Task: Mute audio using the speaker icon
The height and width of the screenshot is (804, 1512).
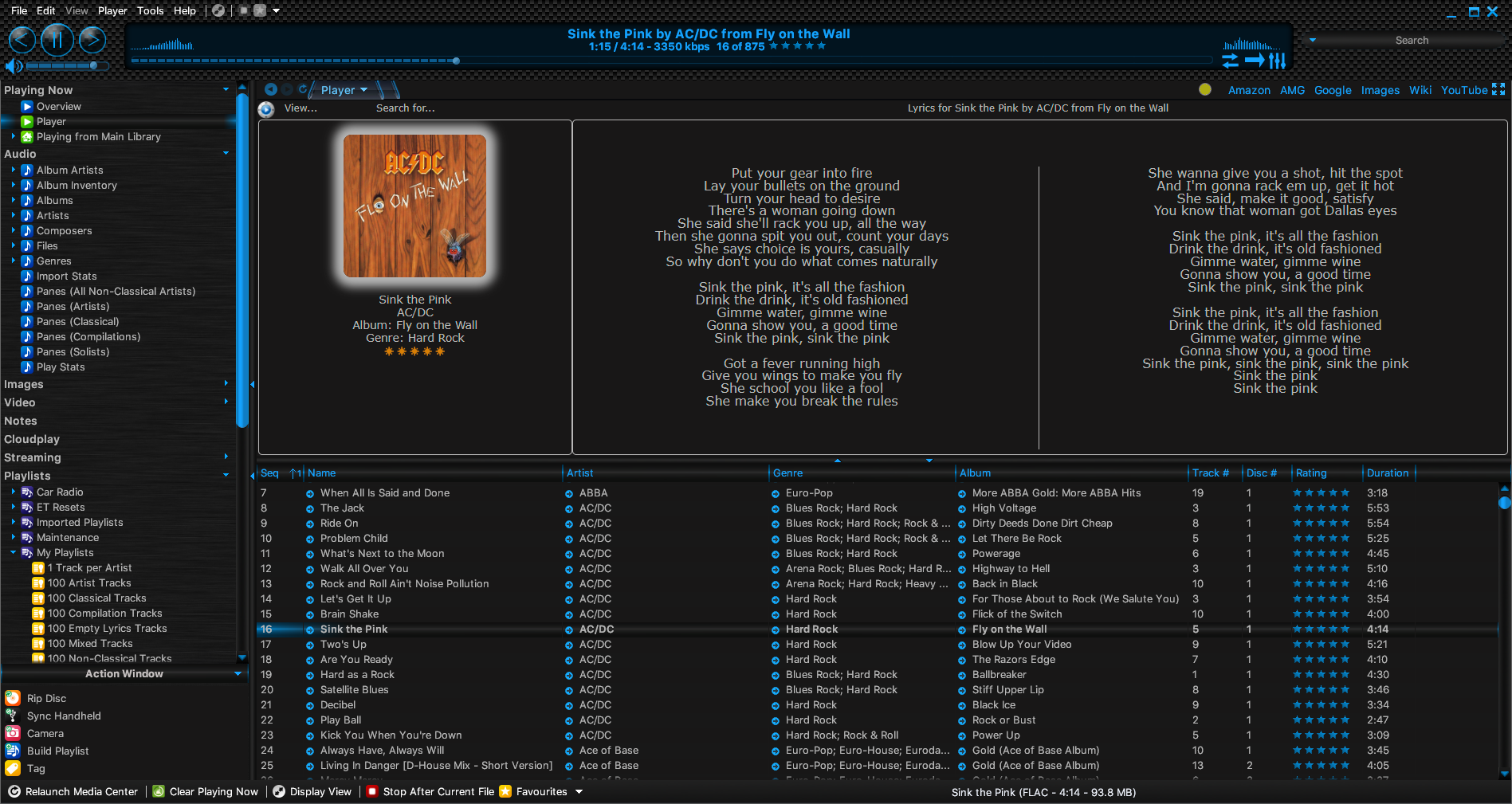Action: [x=14, y=65]
